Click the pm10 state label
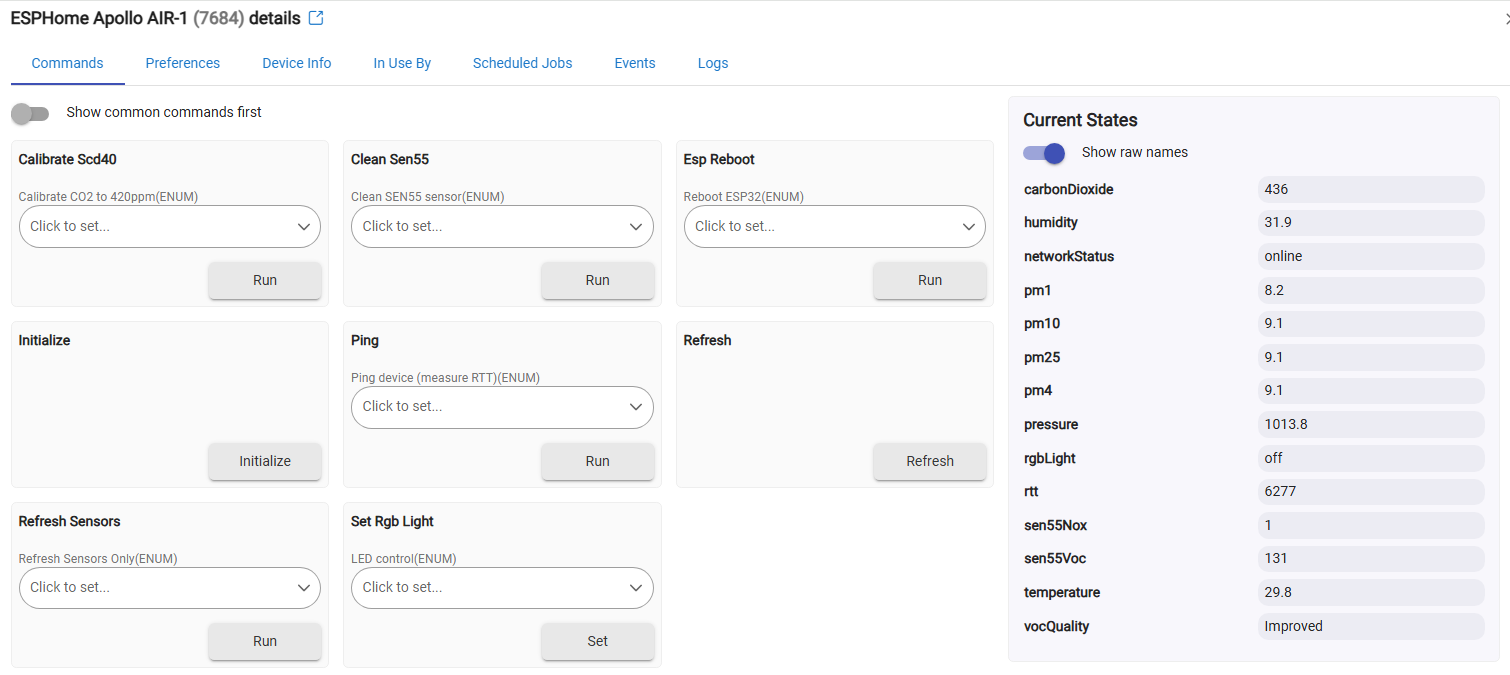Image resolution: width=1510 pixels, height=675 pixels. coord(1042,324)
